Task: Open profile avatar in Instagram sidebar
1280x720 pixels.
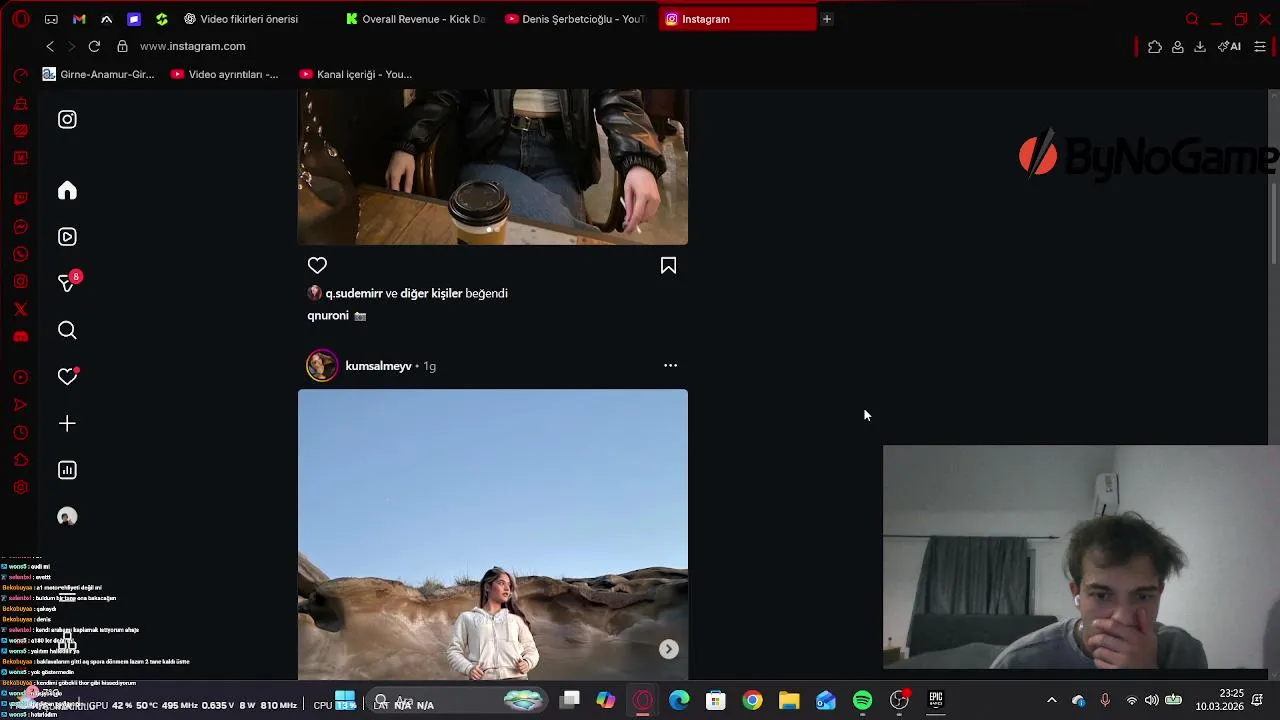Action: click(x=67, y=517)
